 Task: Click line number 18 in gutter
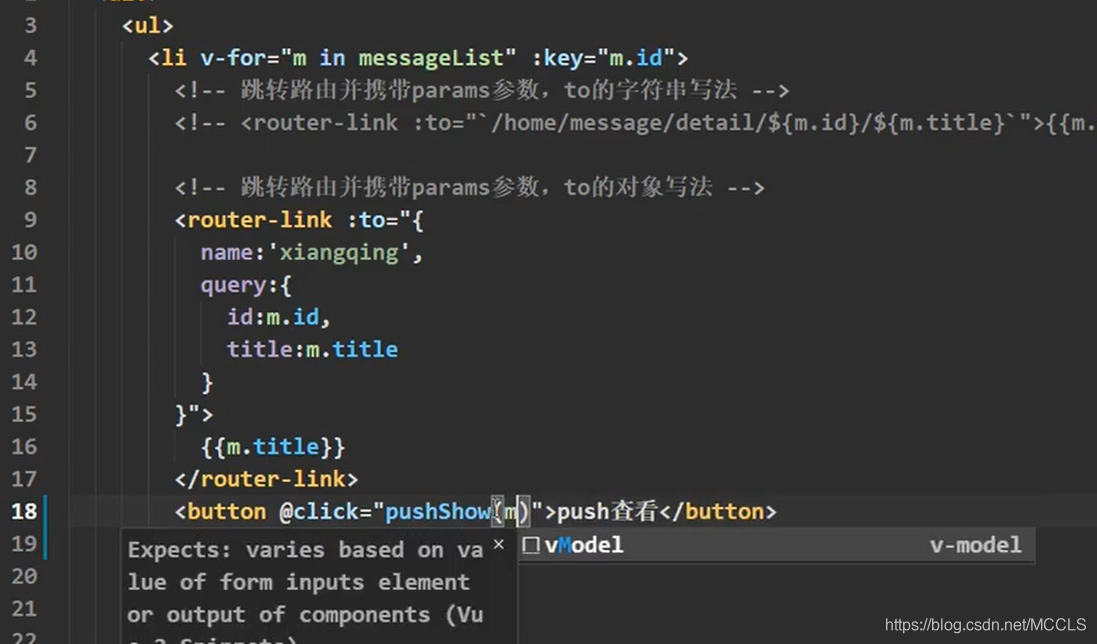pyautogui.click(x=24, y=511)
